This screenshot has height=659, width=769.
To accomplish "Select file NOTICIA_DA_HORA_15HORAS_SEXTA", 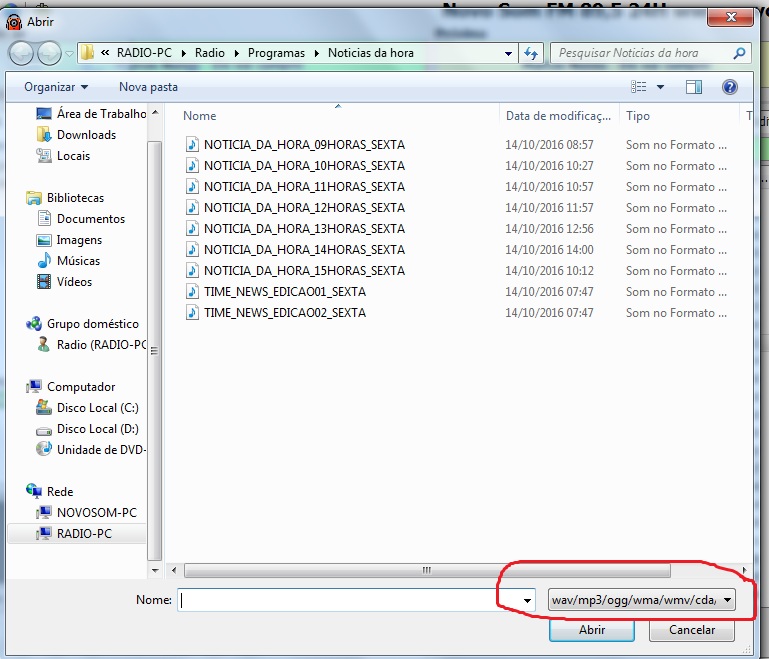I will (x=304, y=271).
